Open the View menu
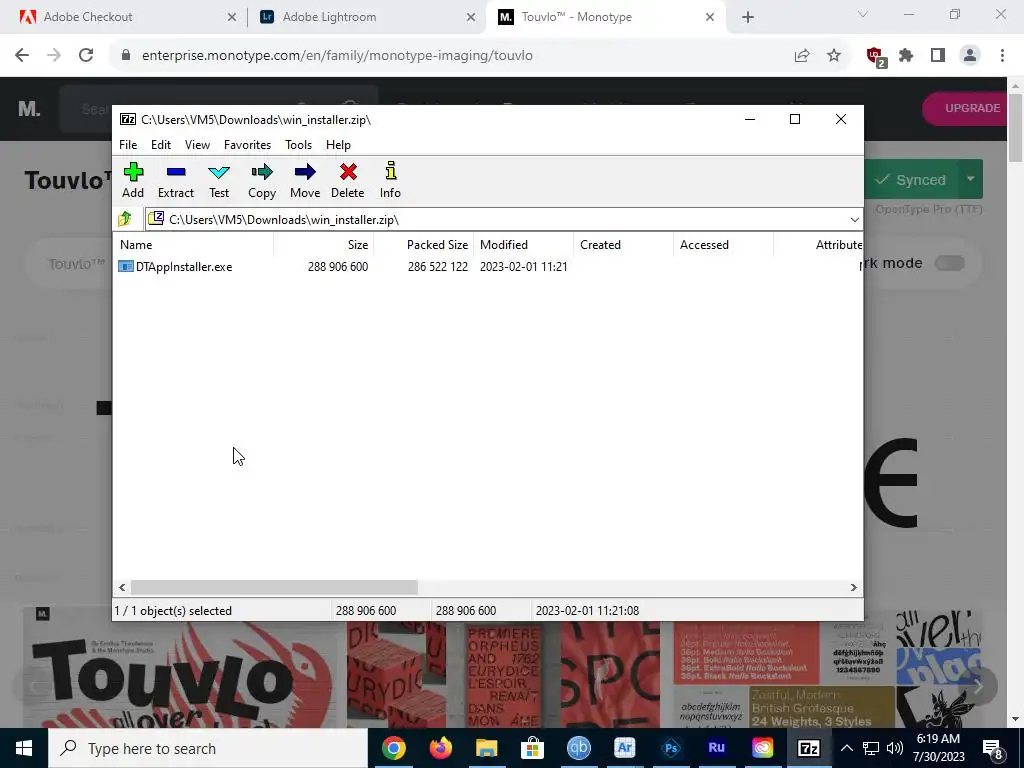This screenshot has width=1024, height=768. (197, 145)
